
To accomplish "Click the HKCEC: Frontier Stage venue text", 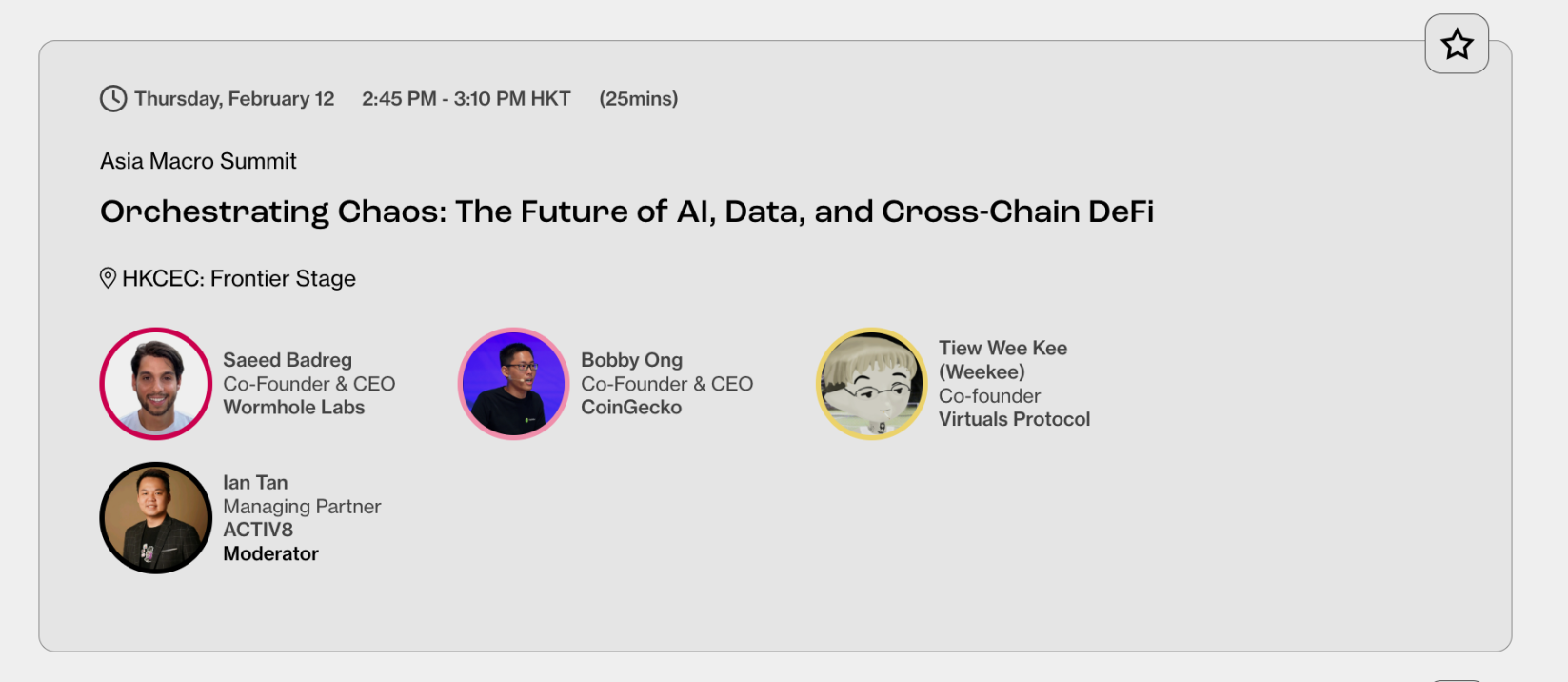I will point(239,278).
